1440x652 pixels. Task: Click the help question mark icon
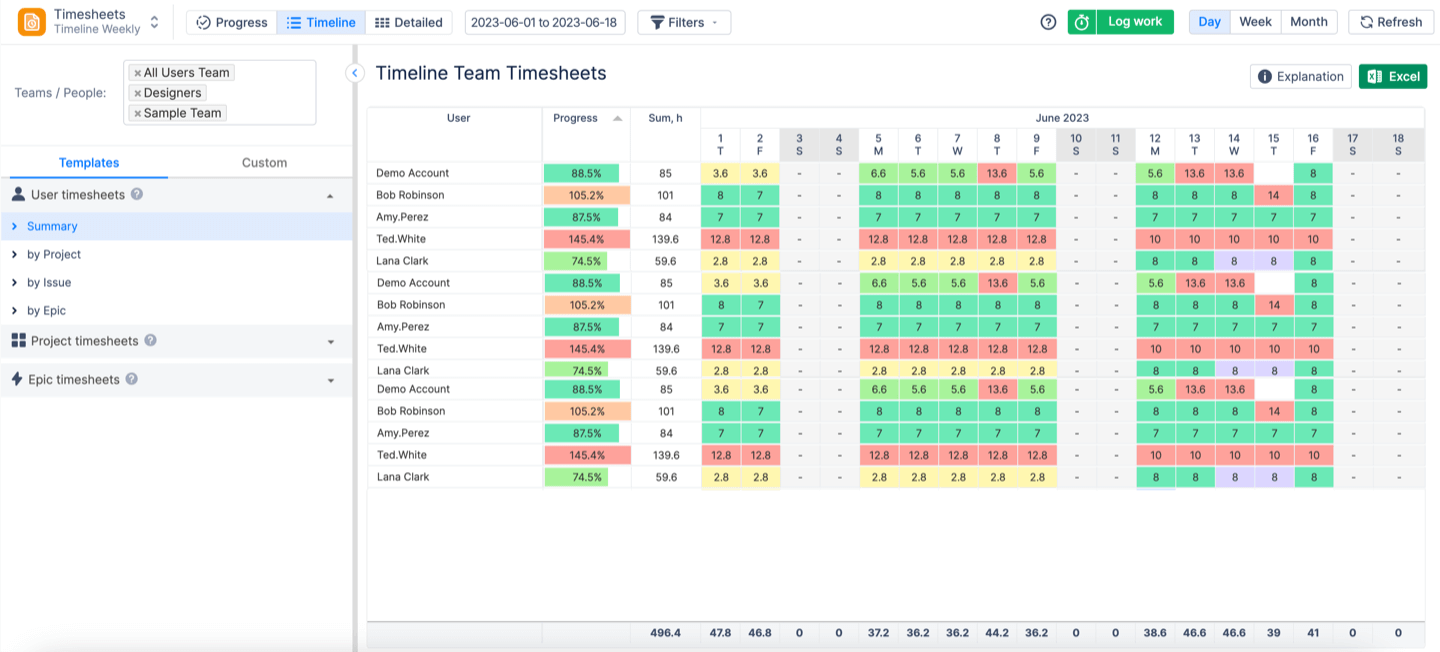point(1048,22)
